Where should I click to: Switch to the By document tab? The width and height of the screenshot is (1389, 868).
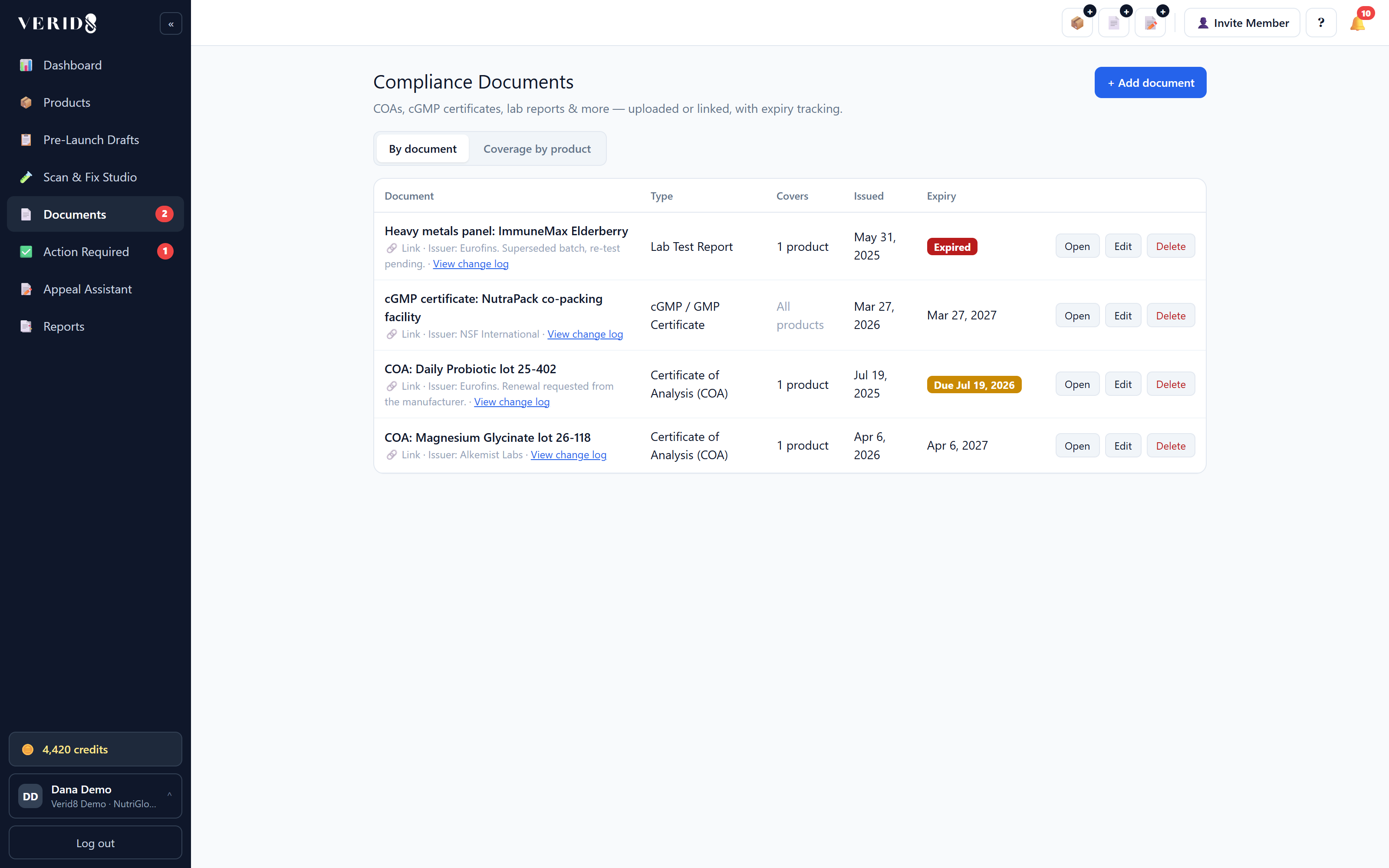[x=423, y=149]
